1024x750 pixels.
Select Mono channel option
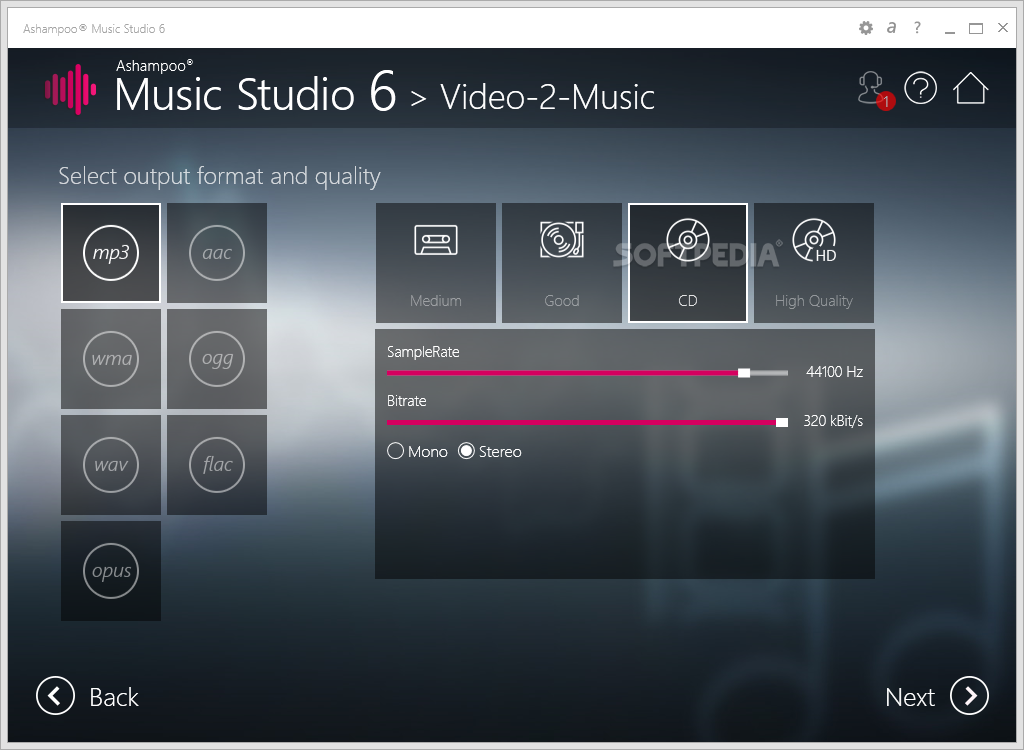coord(417,451)
